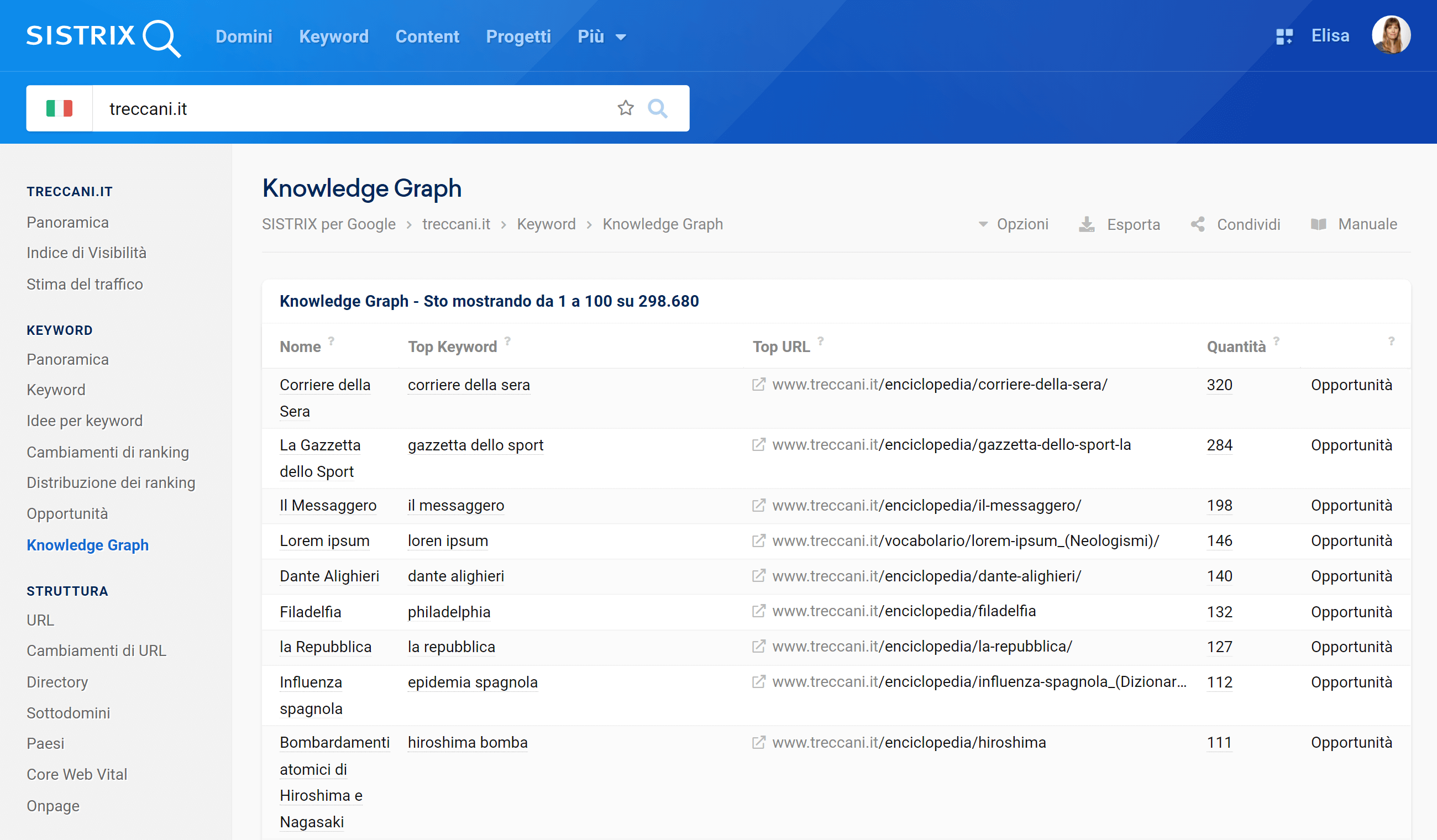This screenshot has height=840, width=1437.
Task: Expand the Più navigation menu
Action: point(601,36)
